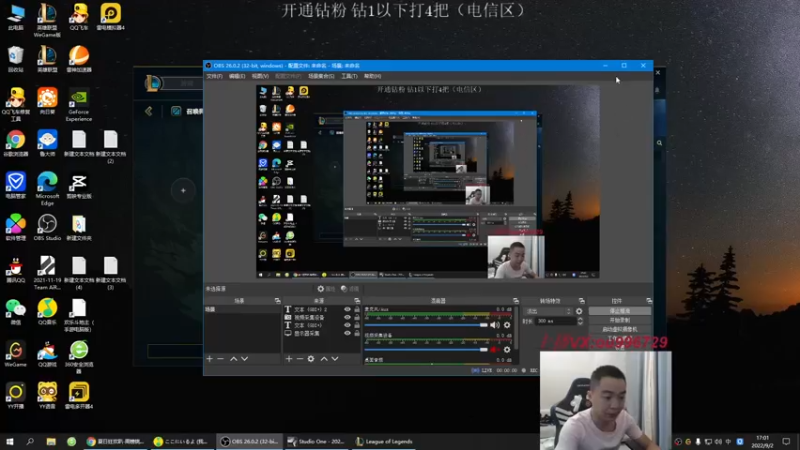
Task: Click the transition duration input field
Action: (x=555, y=321)
